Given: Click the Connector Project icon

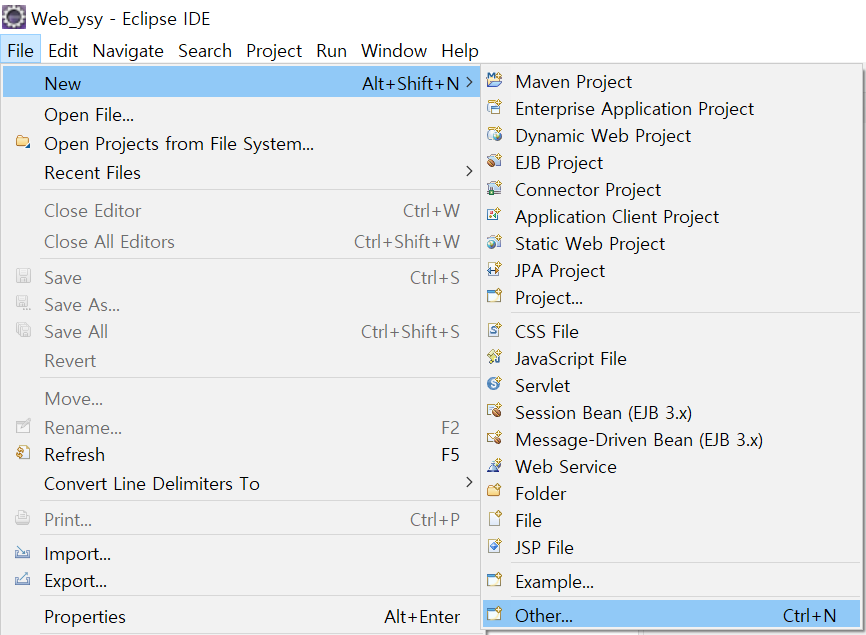Looking at the screenshot, I should tap(494, 188).
